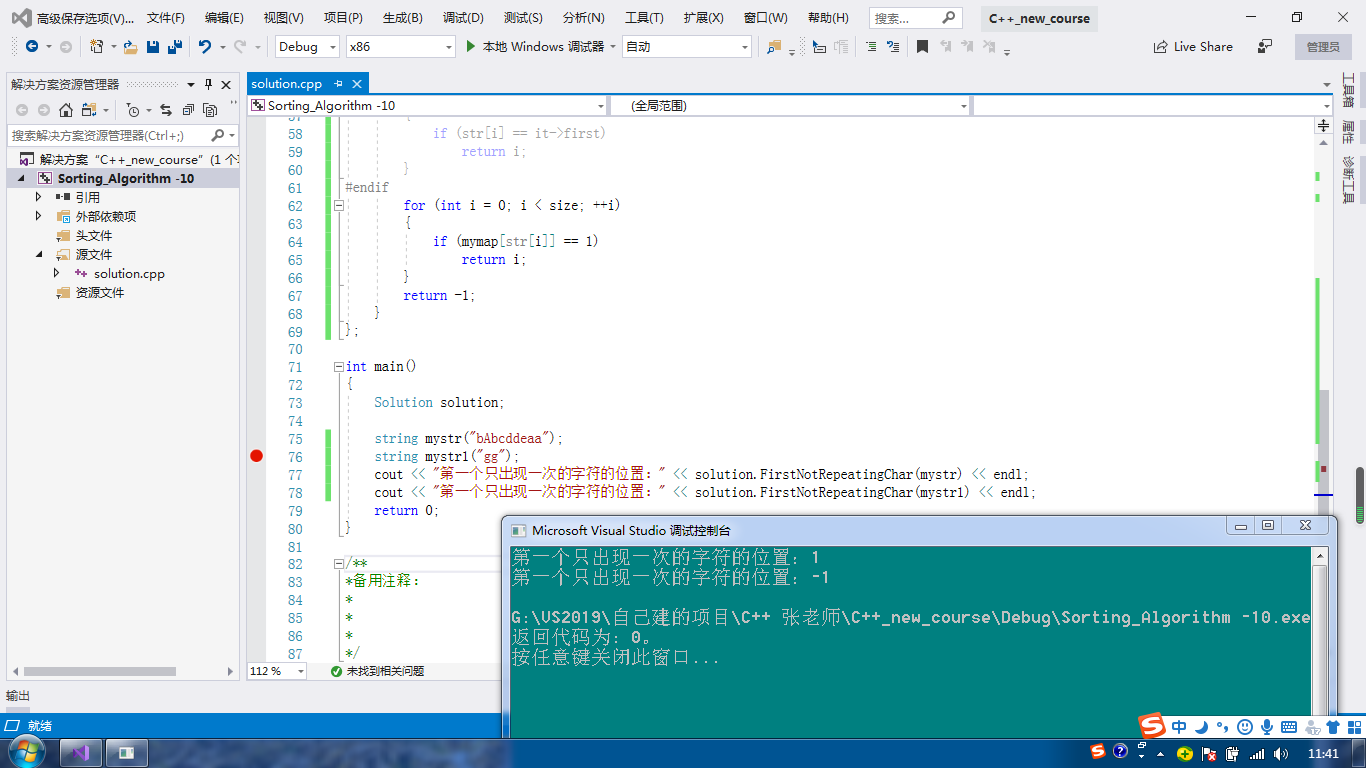The image size is (1366, 768).
Task: Click the open file folder icon
Action: tap(130, 47)
